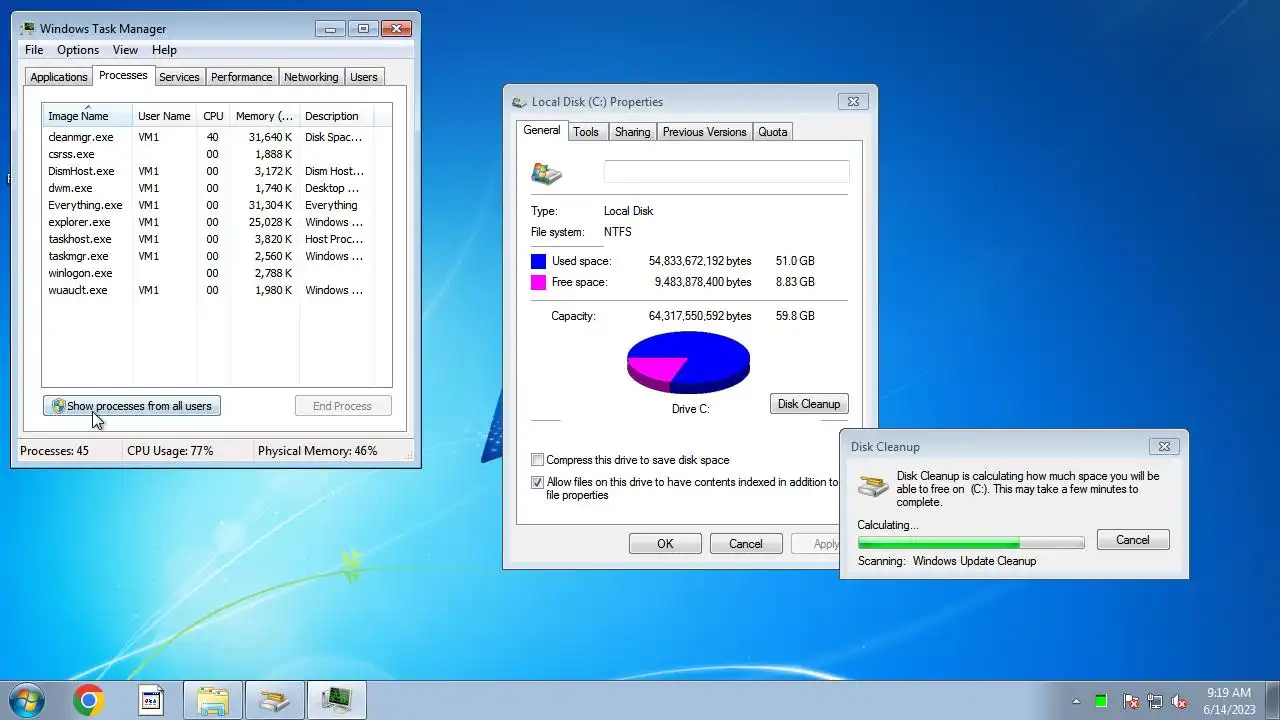Switch to the Performance tab
Viewport: 1280px width, 720px height.
coord(241,77)
